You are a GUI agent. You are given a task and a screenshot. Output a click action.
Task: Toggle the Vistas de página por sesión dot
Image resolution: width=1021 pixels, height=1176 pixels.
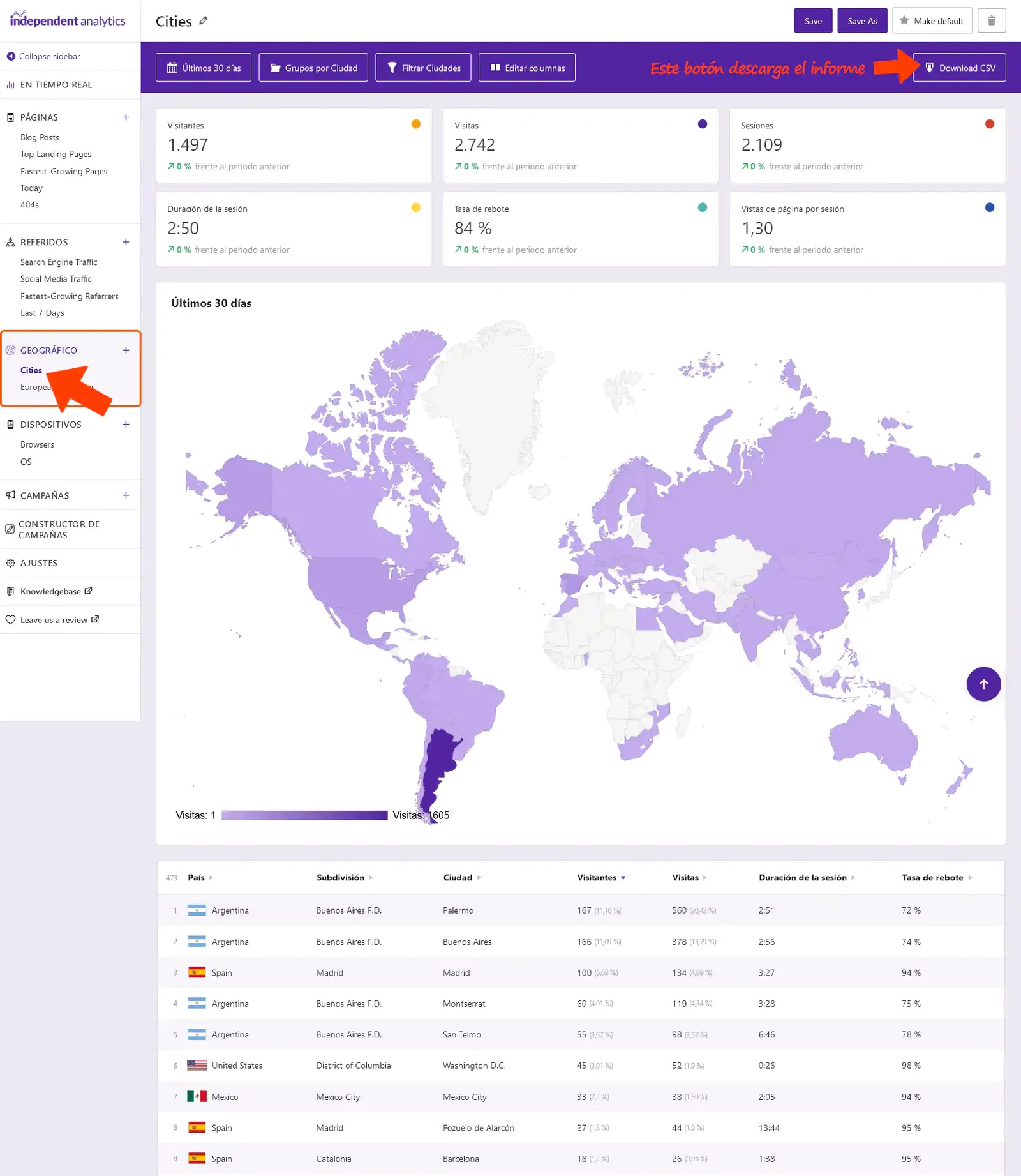tap(990, 207)
